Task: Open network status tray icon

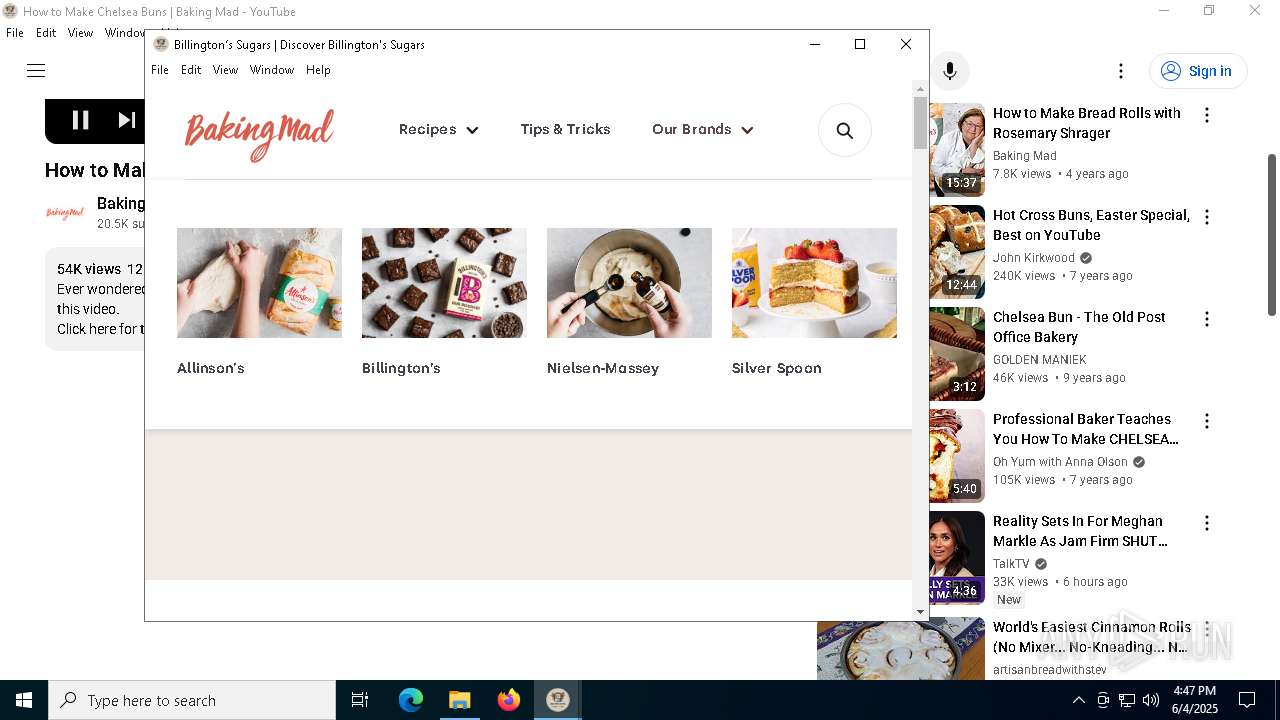Action: 1126,700
